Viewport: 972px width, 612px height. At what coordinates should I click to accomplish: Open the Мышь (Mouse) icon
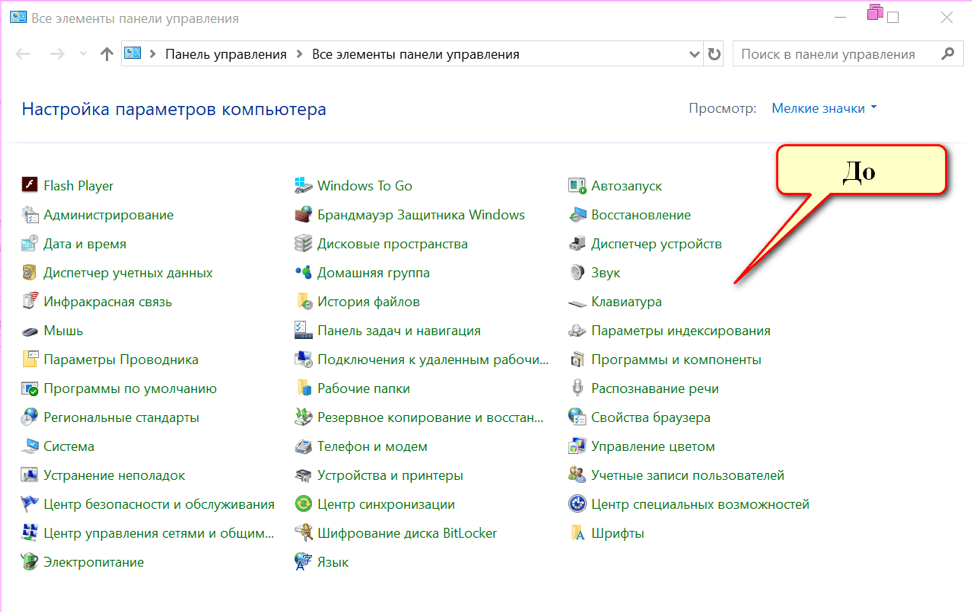[29, 330]
